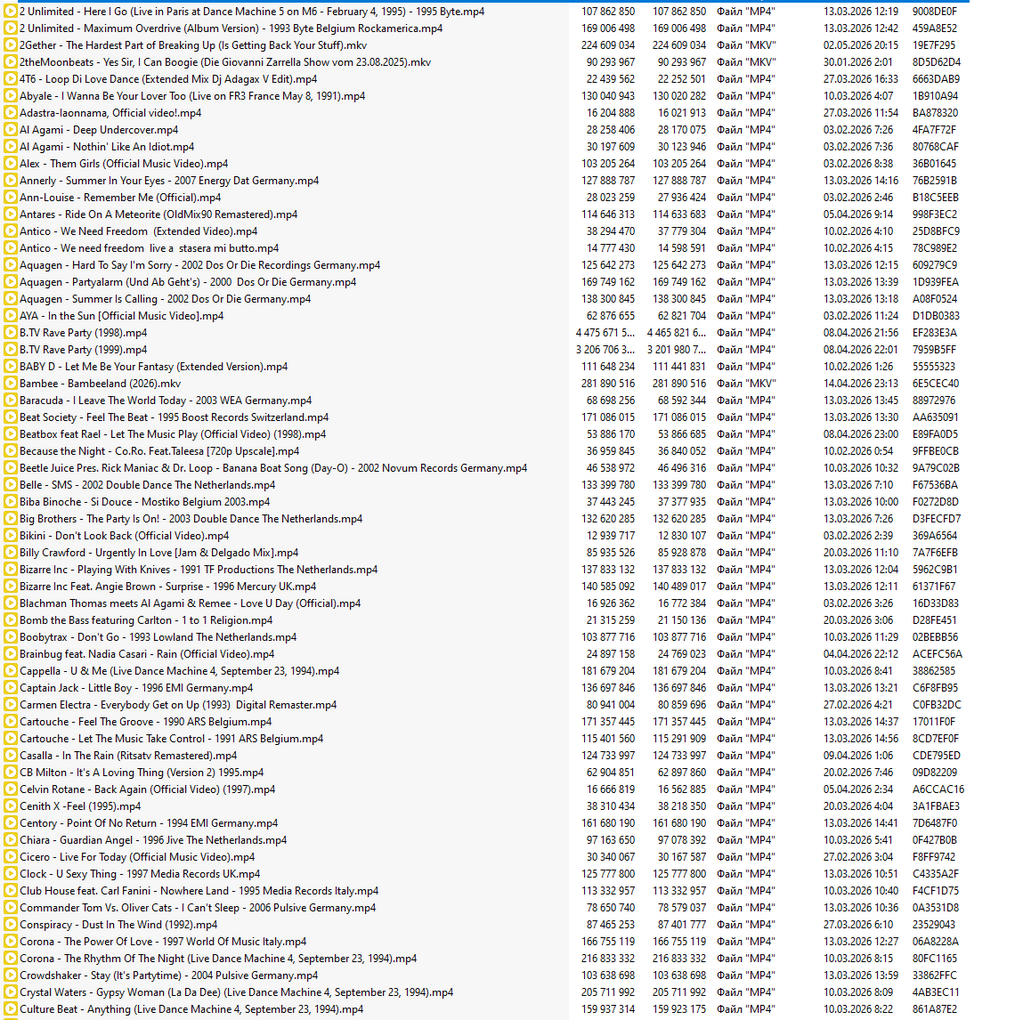Select Aquagen - Hard To Say I'm Sorry file
Viewport: 1031px width, 1020px height.
[200, 265]
